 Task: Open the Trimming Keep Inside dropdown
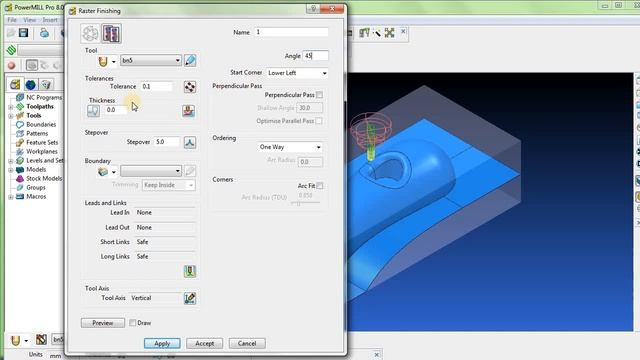[168, 185]
